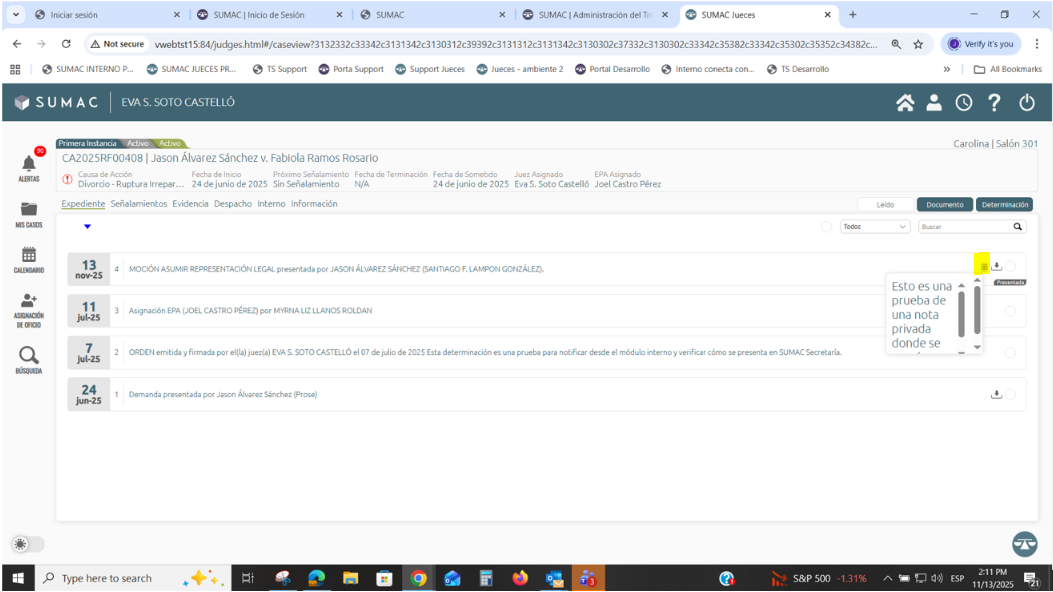The width and height of the screenshot is (1053, 592).
Task: Open the Todos filter dropdown
Action: click(x=875, y=227)
